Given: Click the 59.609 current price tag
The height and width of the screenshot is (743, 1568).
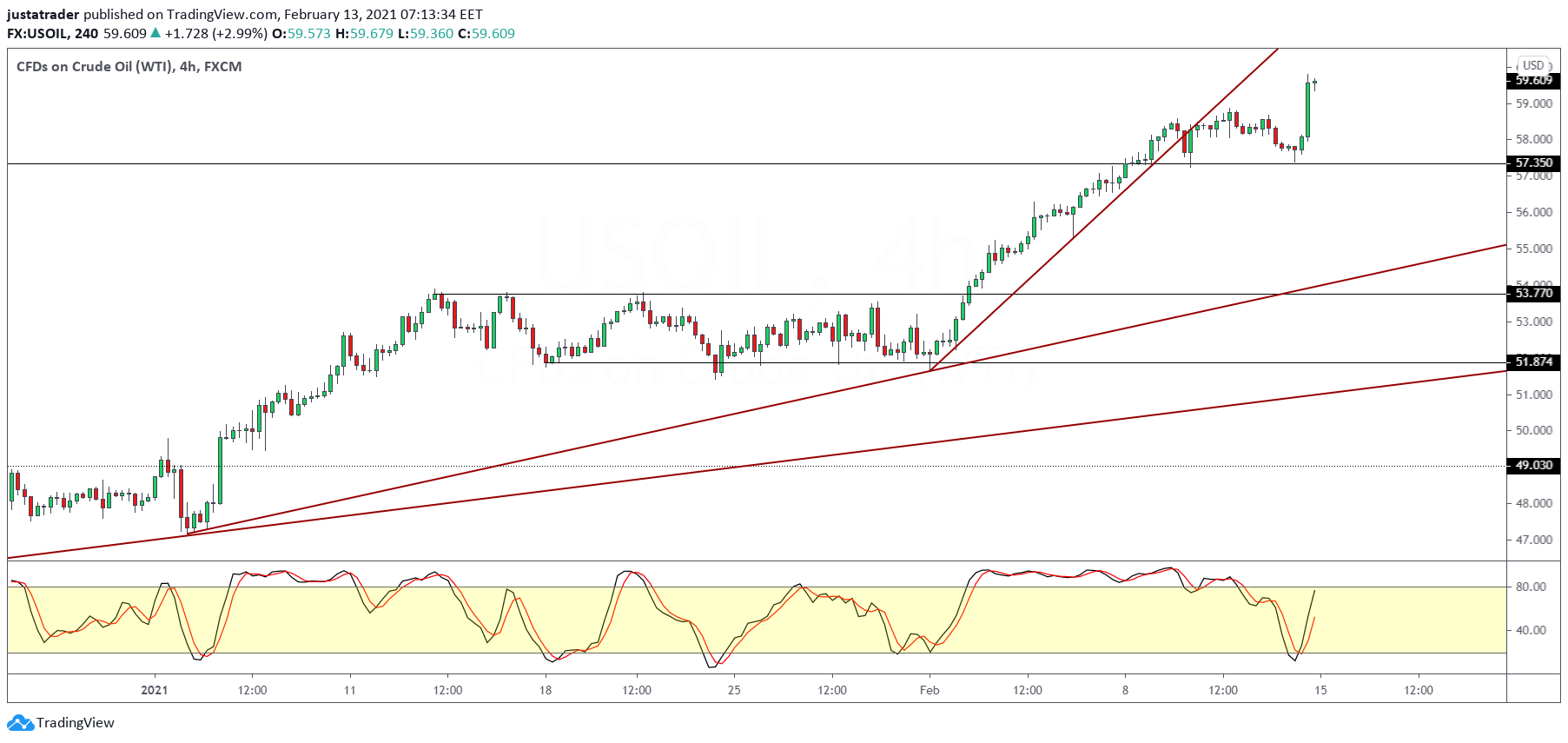Looking at the screenshot, I should tap(1533, 80).
